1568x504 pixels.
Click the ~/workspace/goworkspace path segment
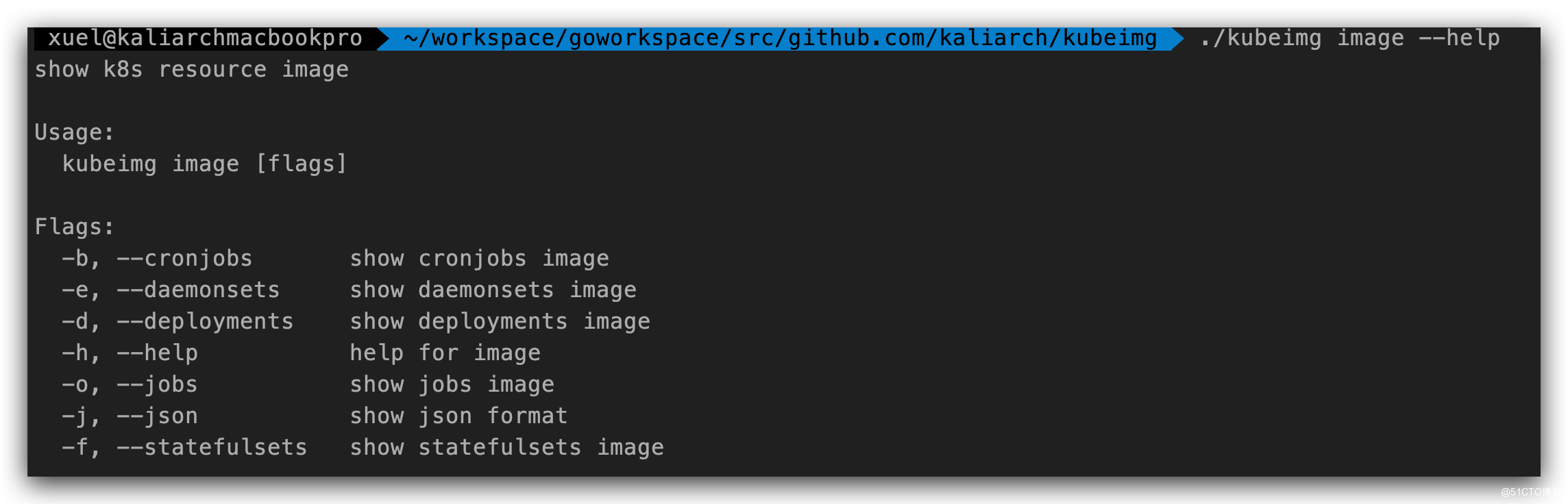[781, 38]
